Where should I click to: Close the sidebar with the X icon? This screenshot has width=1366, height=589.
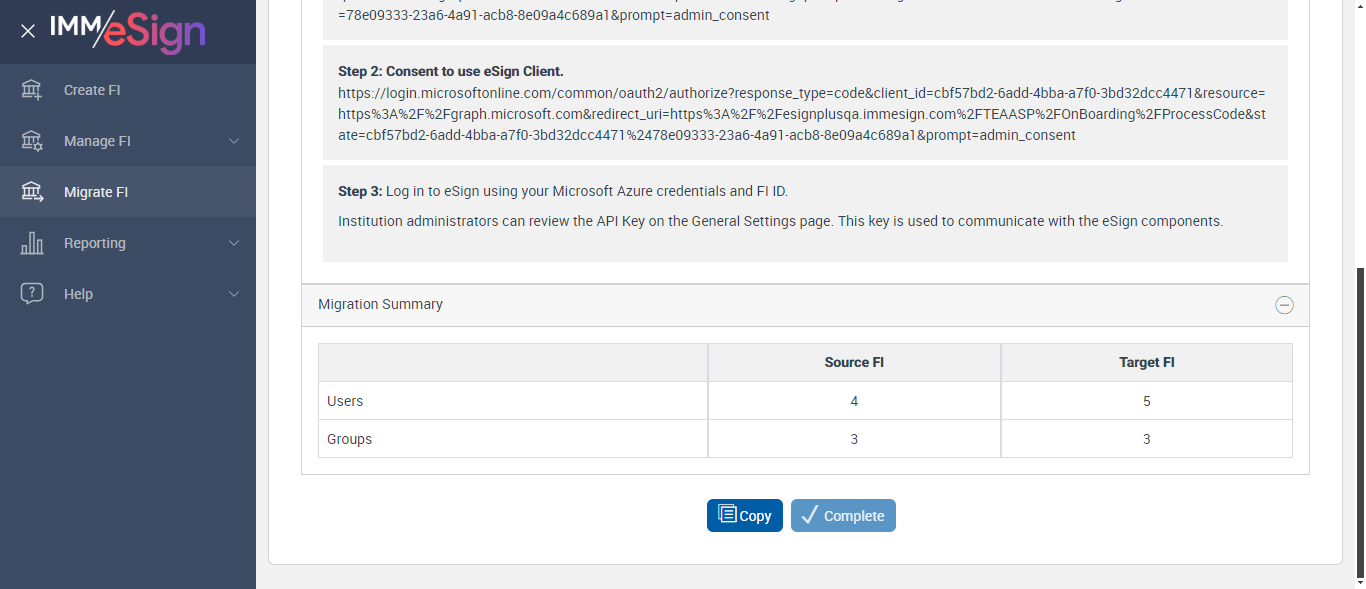pyautogui.click(x=28, y=31)
